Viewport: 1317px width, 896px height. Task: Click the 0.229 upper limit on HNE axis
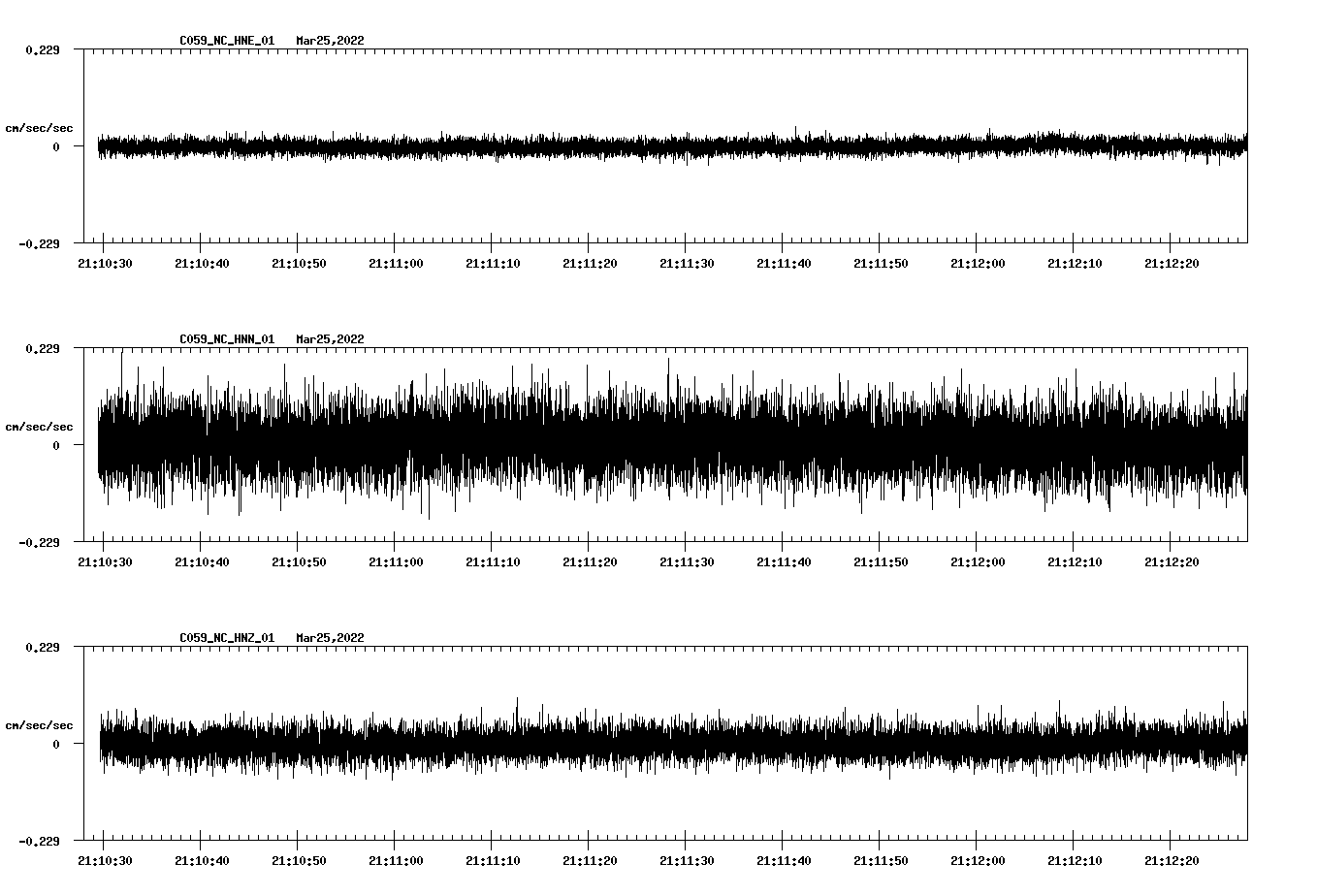[x=42, y=49]
